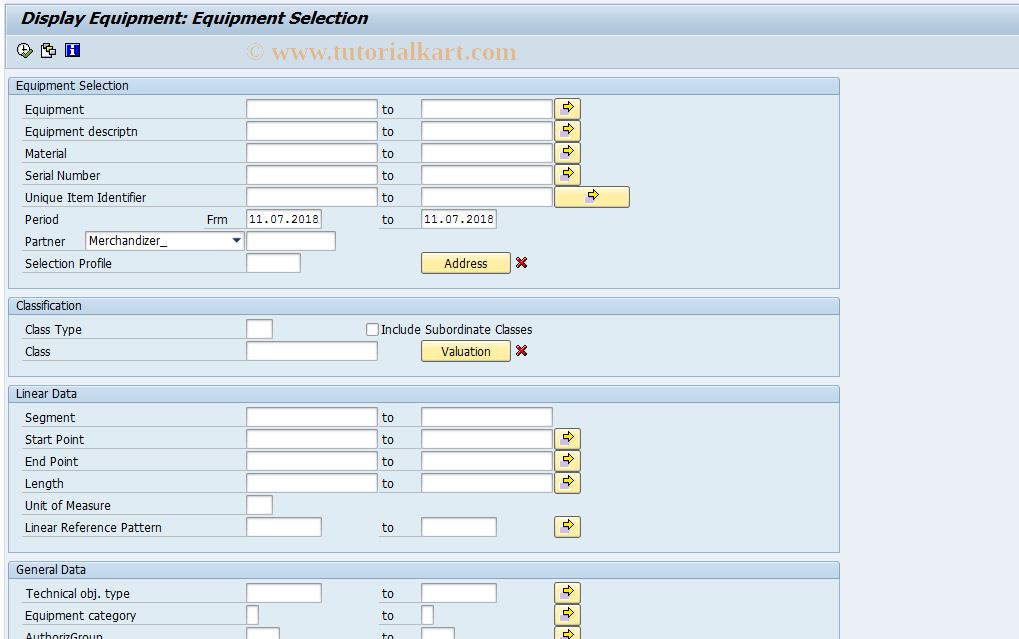Click the program information icon
The image size is (1019, 639).
point(71,49)
